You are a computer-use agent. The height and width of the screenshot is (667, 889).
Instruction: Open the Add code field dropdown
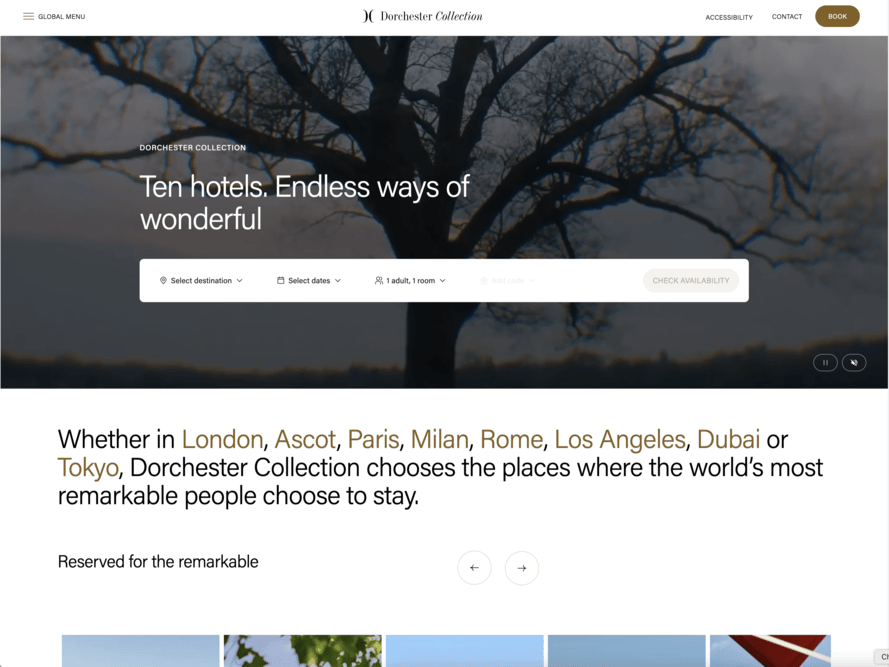(507, 280)
